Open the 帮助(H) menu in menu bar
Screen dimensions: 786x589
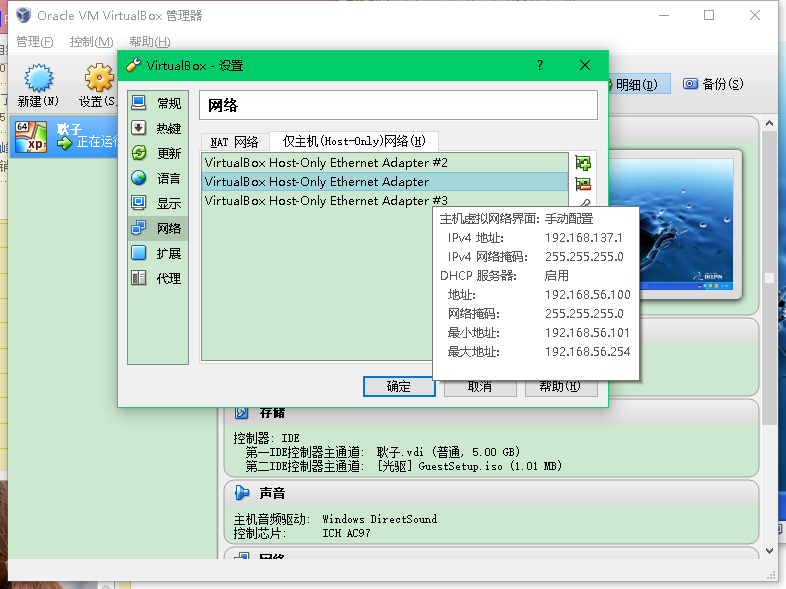[x=150, y=42]
